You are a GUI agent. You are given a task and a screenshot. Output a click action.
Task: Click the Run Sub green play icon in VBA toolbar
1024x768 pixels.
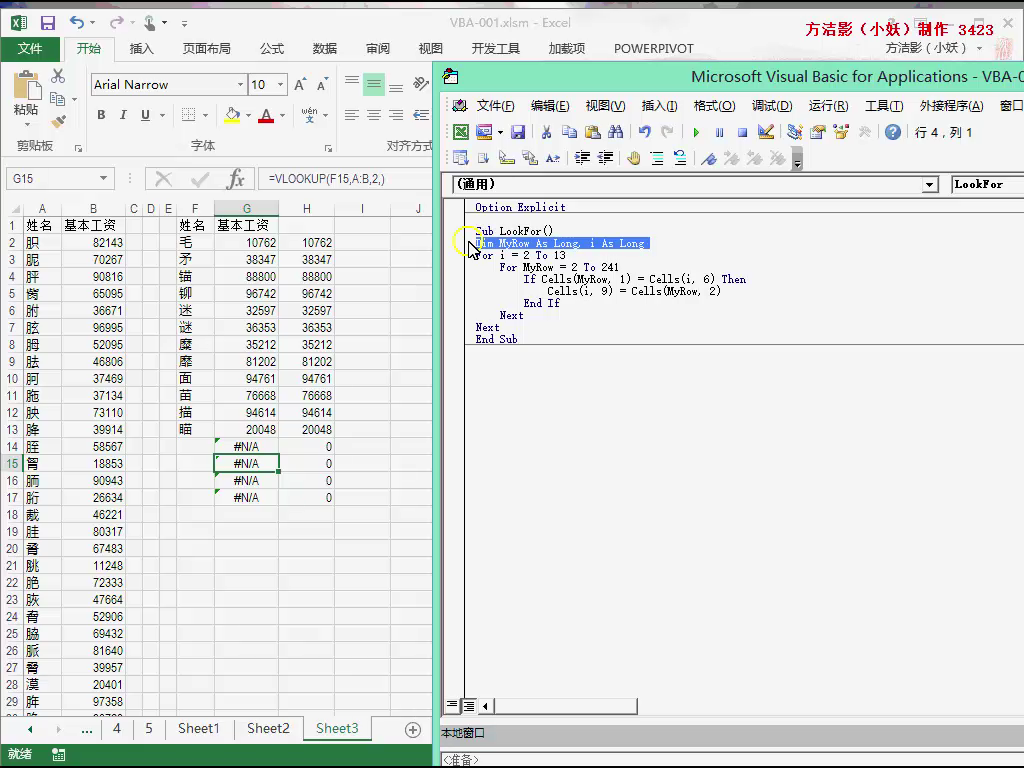coord(696,133)
